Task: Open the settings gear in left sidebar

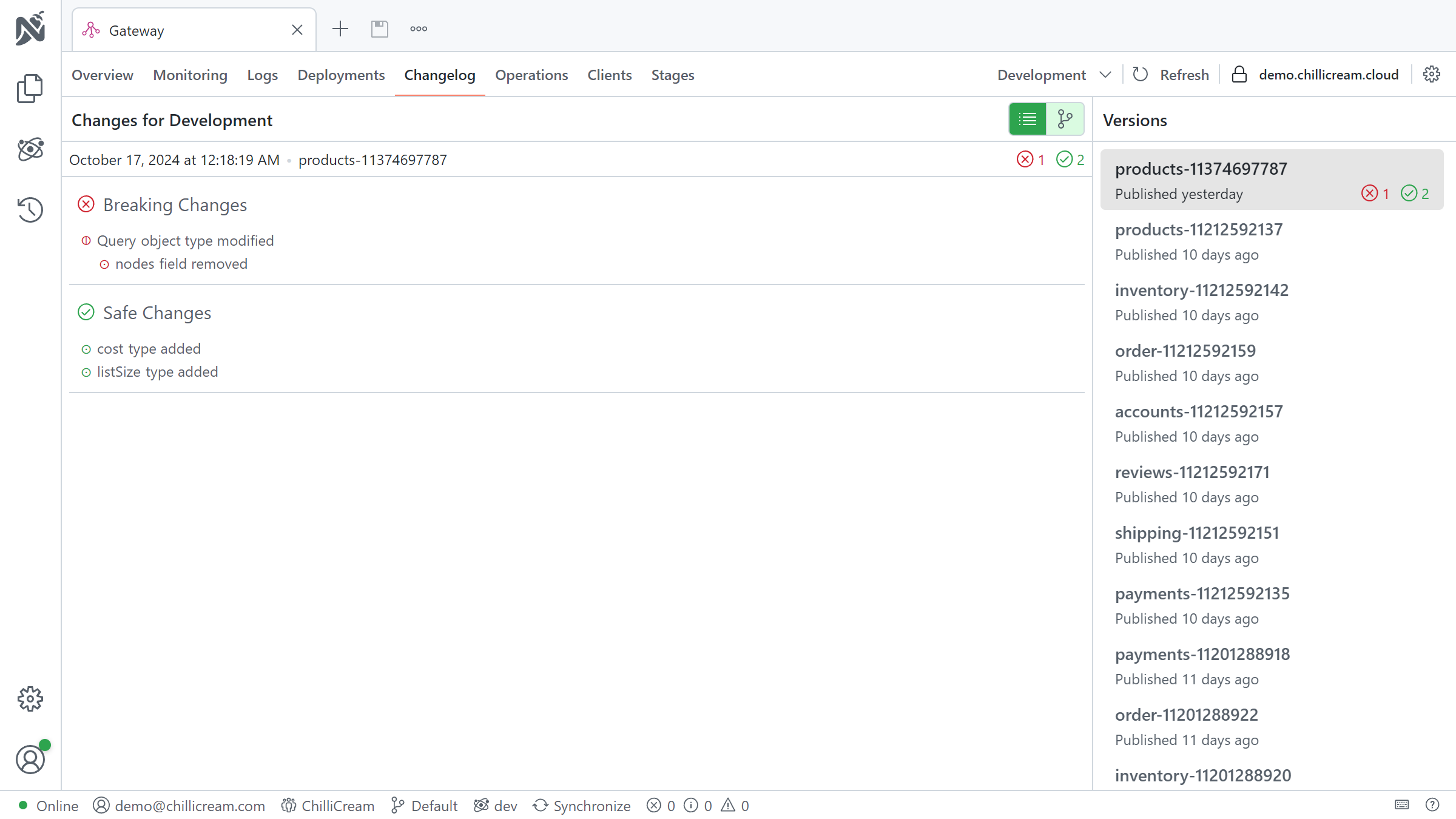Action: click(30, 699)
